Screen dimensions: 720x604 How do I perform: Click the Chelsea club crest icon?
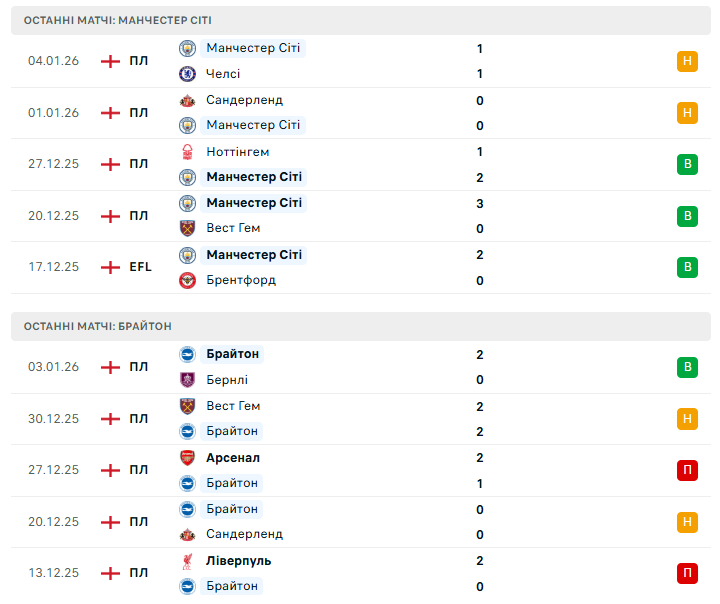click(187, 74)
